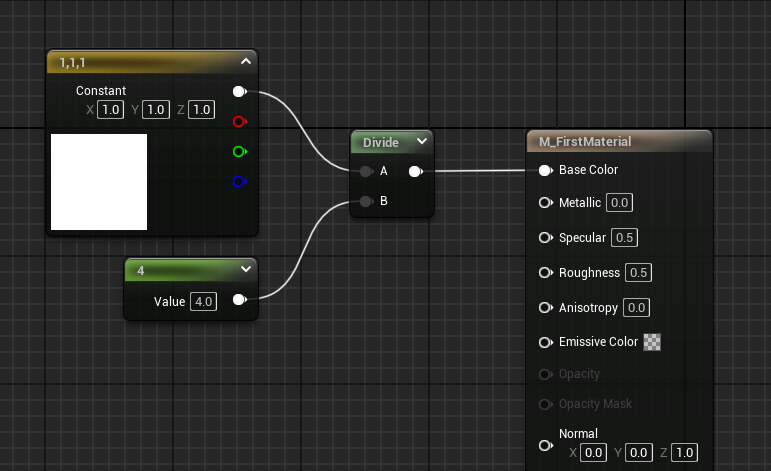Edit the Constant Y value field
Screen dimensions: 771x471
(156, 110)
